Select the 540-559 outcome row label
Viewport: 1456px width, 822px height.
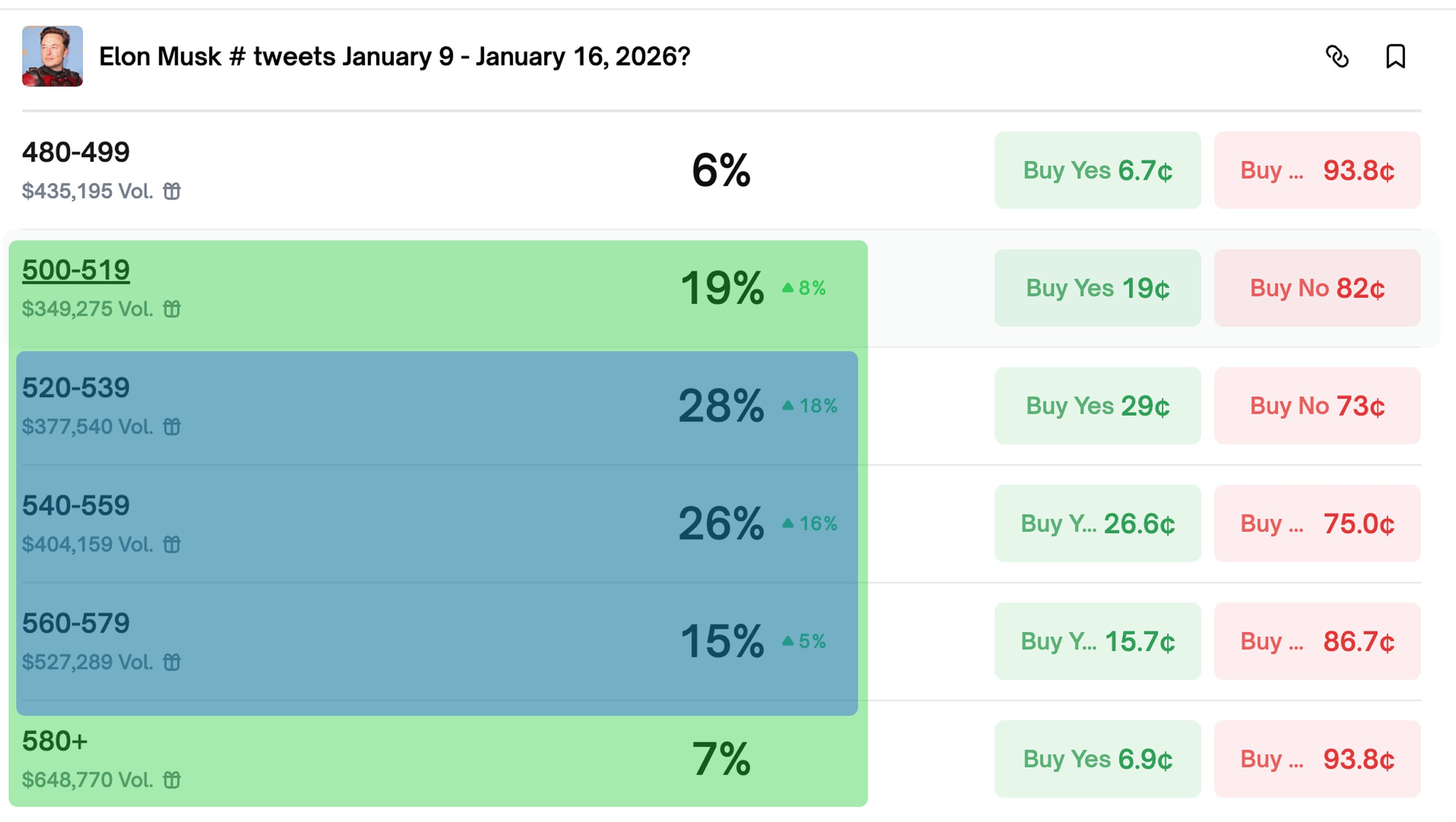[76, 505]
